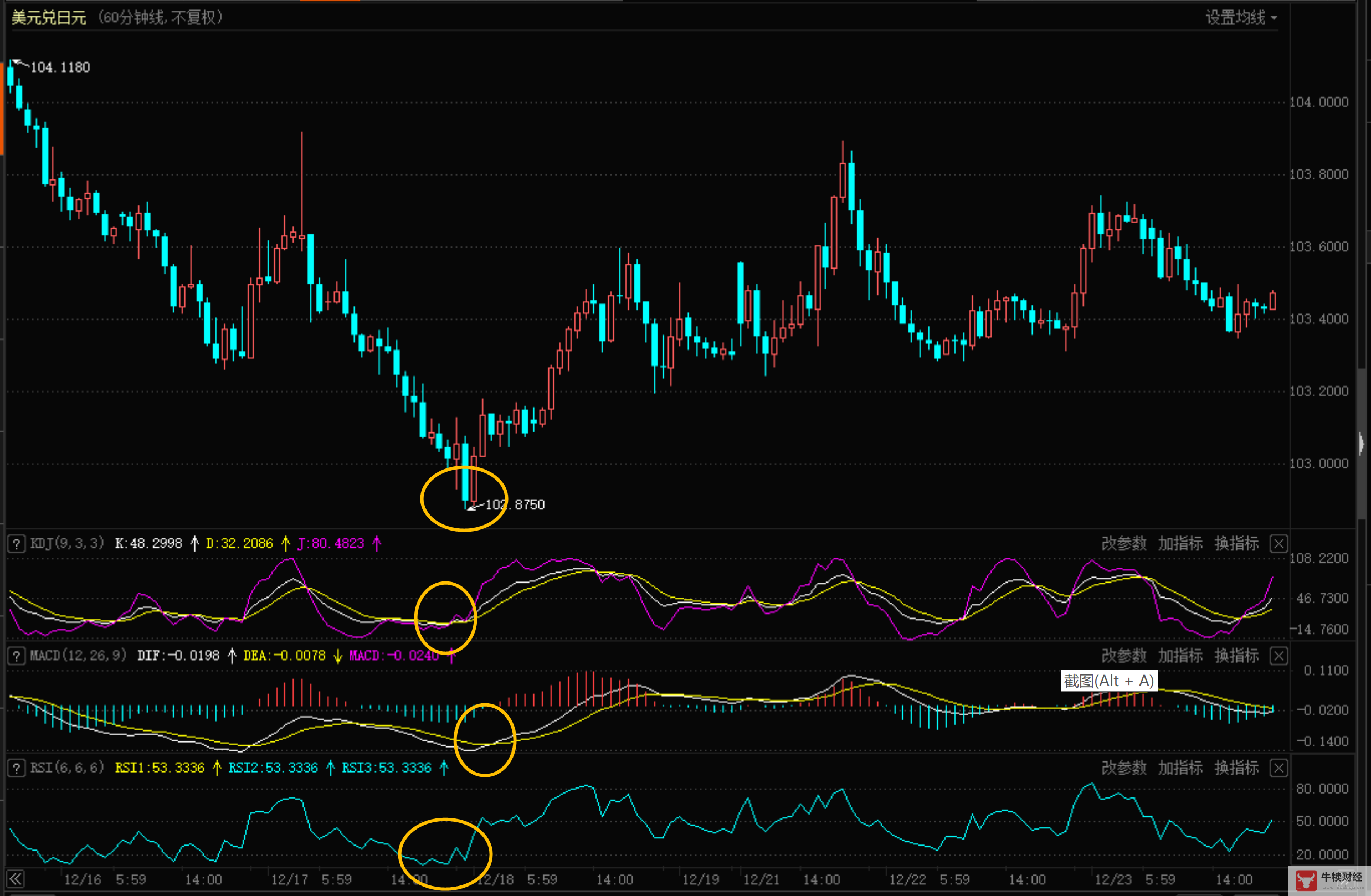The width and height of the screenshot is (1371, 896).
Task: Close the KDJ indicator panel
Action: tap(1278, 544)
